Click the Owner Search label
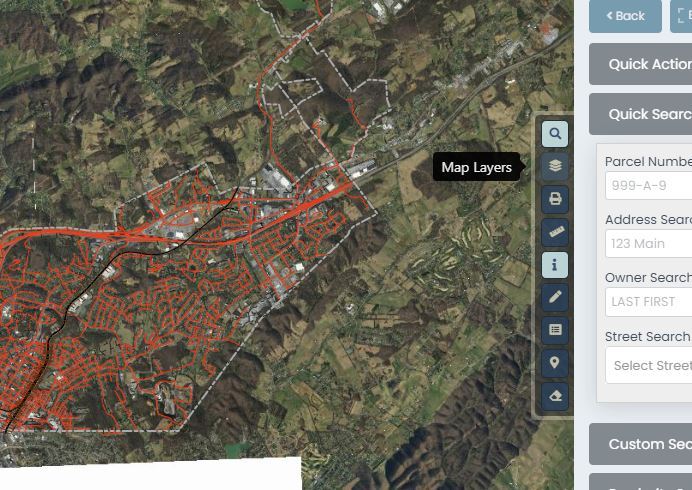Viewport: 692px width, 490px height. pos(648,278)
